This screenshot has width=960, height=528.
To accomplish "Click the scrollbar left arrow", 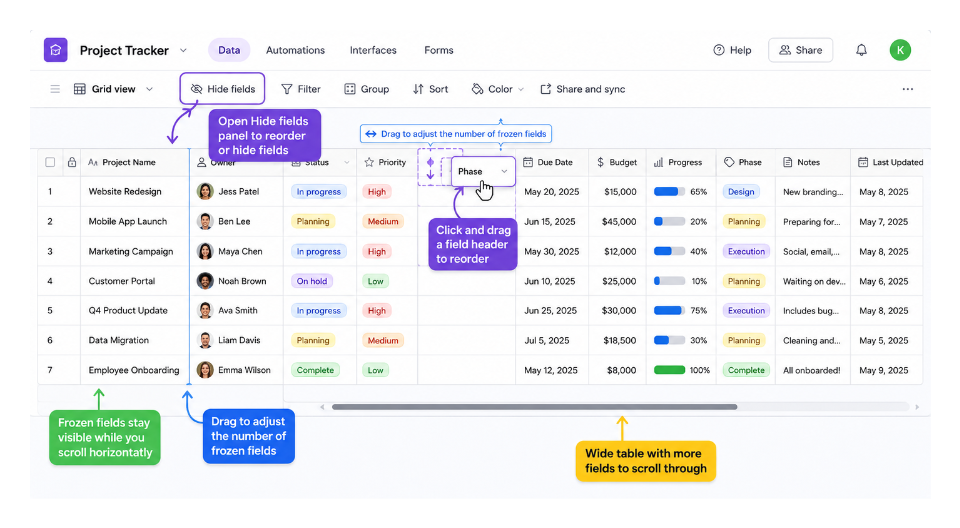I will [x=322, y=407].
